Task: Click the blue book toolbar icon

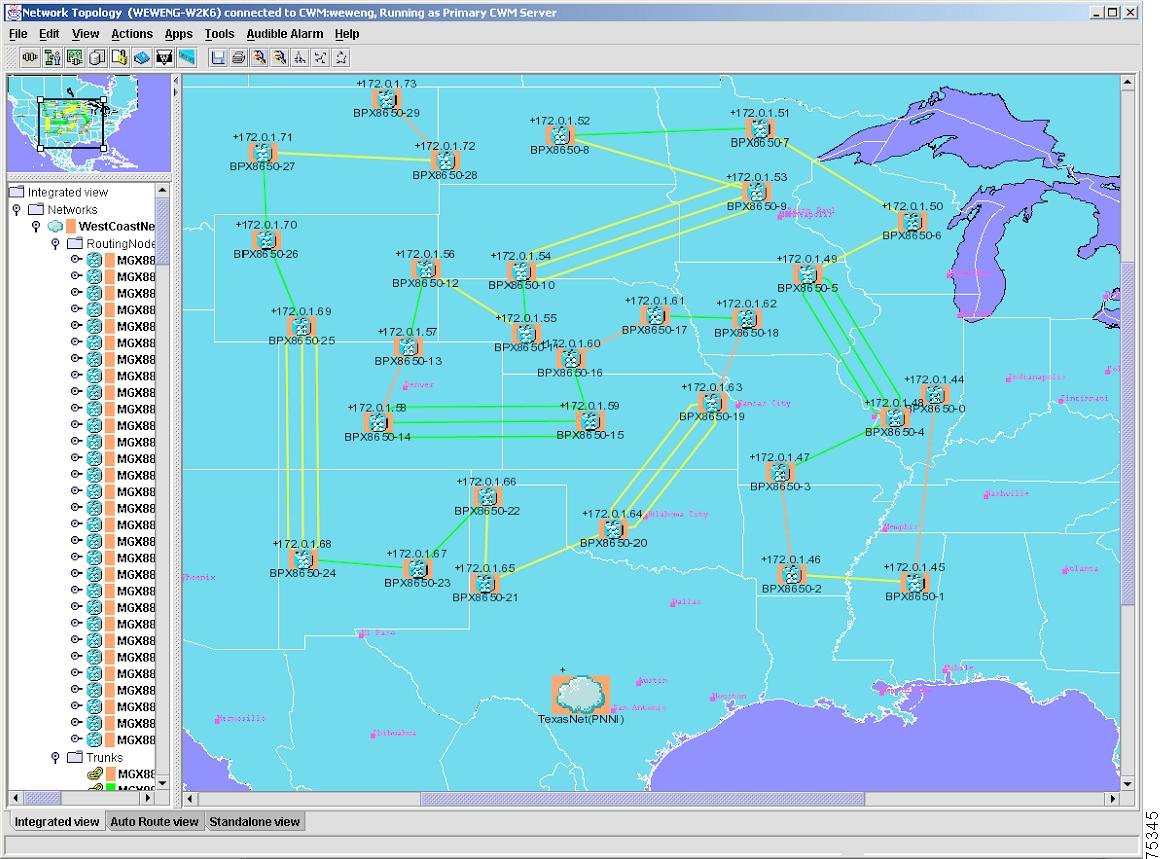Action: click(x=142, y=57)
